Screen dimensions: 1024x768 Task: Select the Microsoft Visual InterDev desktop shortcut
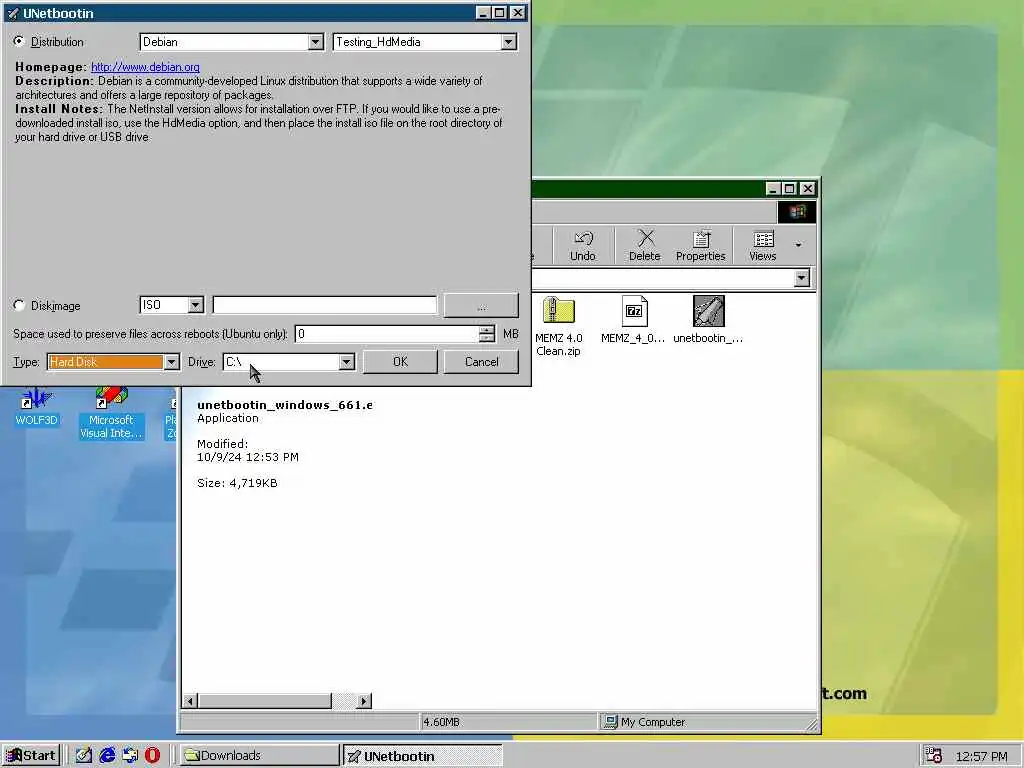tap(111, 413)
